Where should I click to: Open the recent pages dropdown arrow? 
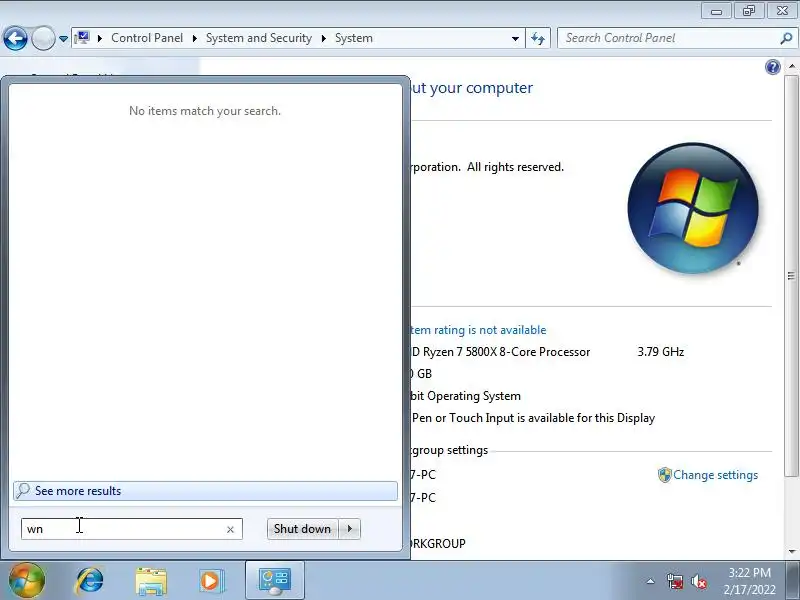(63, 38)
